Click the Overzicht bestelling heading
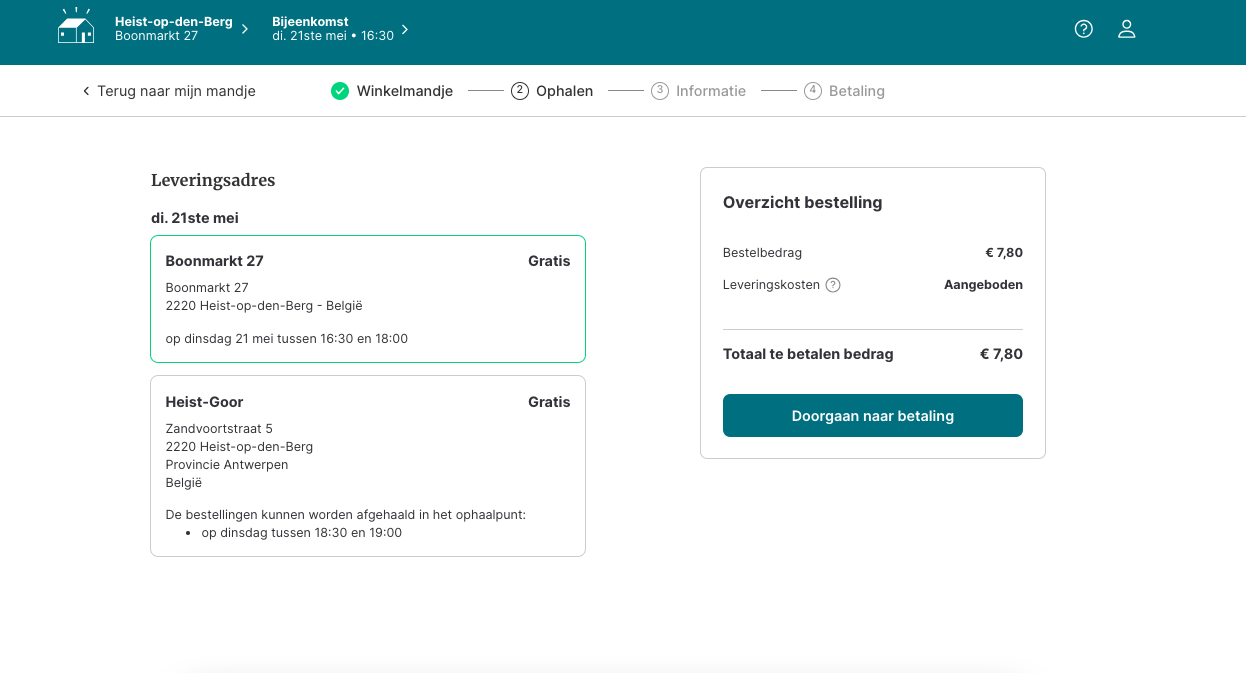Image resolution: width=1246 pixels, height=673 pixels. (x=803, y=203)
